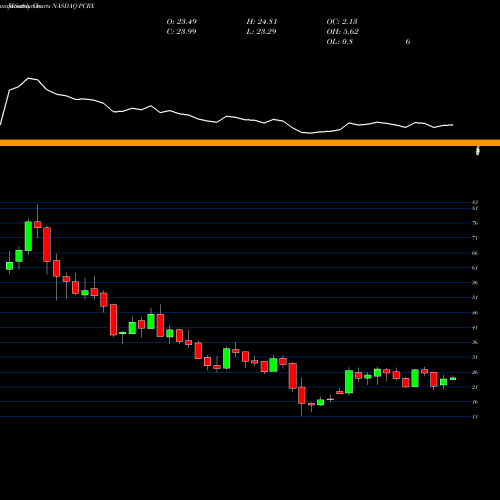Click the price axis label '82'
Viewport: 500px width, 500px height.
tap(475, 202)
